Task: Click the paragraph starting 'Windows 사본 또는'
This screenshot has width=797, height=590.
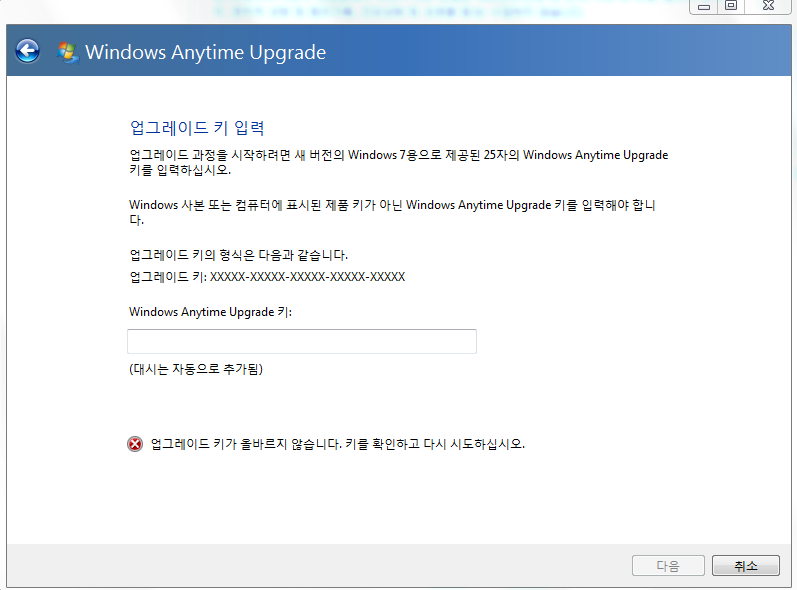Action: [x=392, y=212]
